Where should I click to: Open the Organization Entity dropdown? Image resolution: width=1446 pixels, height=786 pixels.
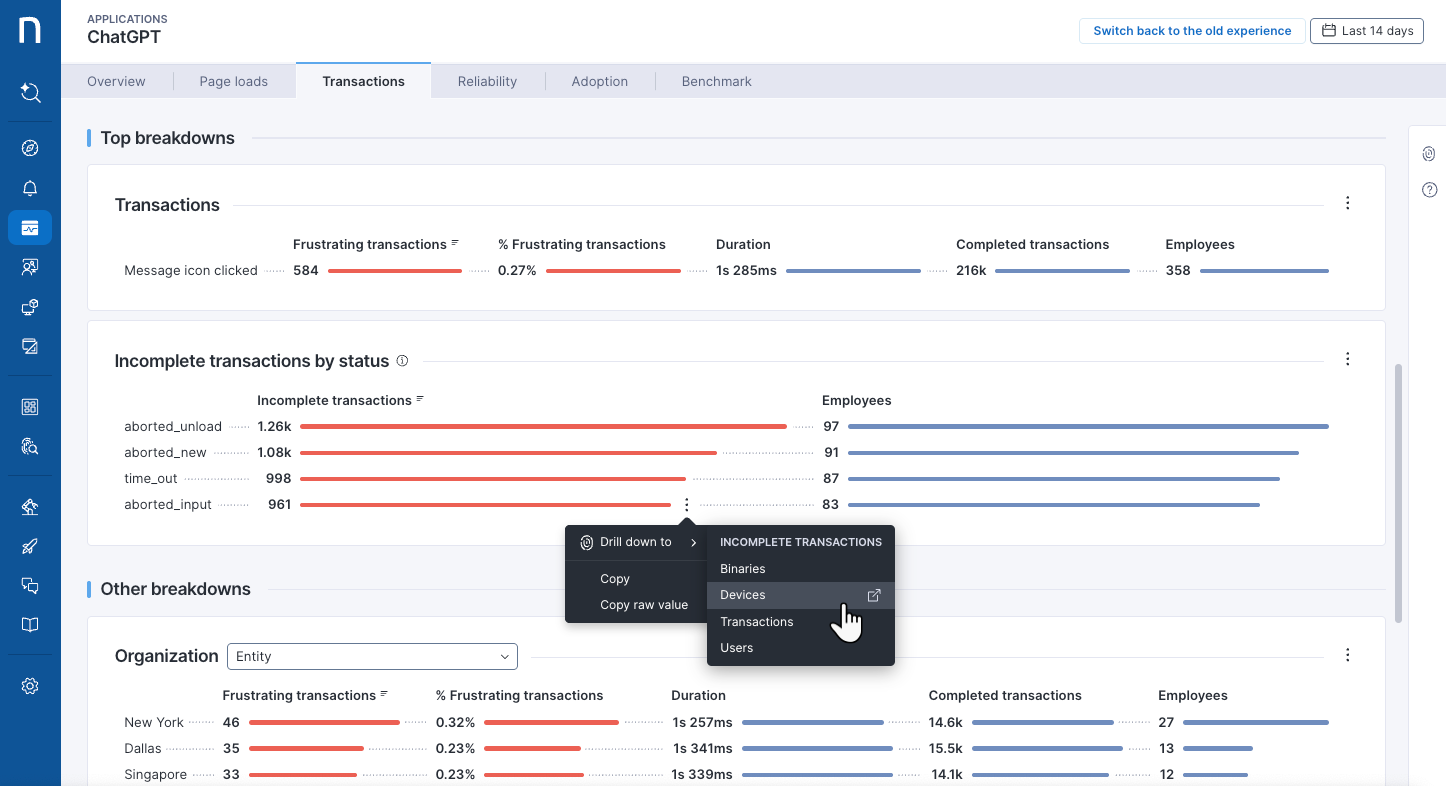(x=372, y=656)
